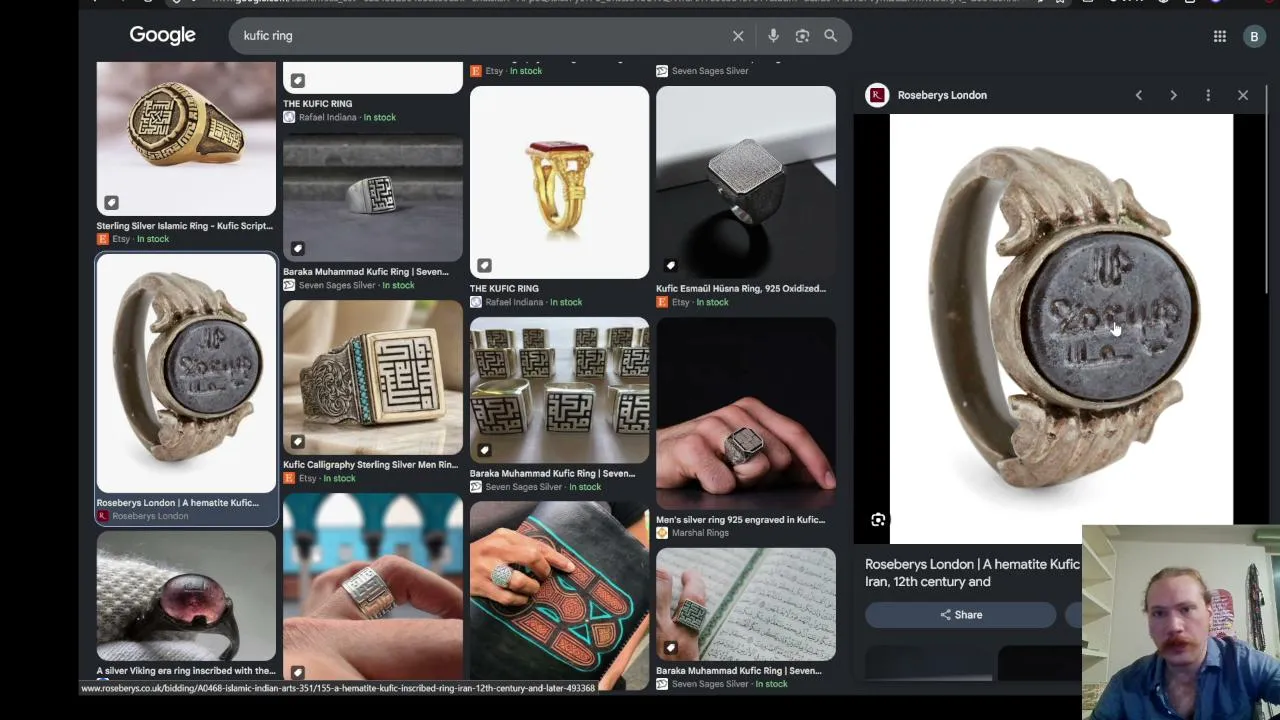Screen dimensions: 1280x720
Task: Select thumbnail of hand with ring before blue arches
Action: pos(373,588)
